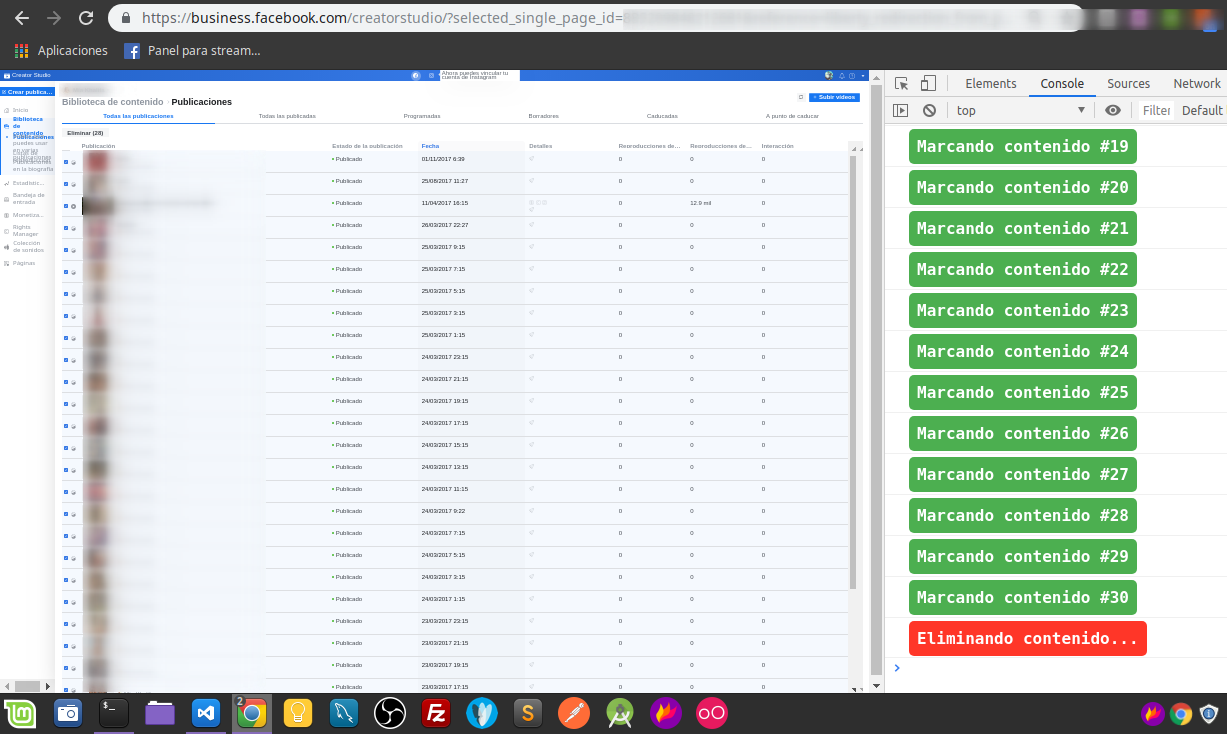Sort posts by the Fecha column header
Viewport: 1227px width, 734px height.
pyautogui.click(x=430, y=146)
